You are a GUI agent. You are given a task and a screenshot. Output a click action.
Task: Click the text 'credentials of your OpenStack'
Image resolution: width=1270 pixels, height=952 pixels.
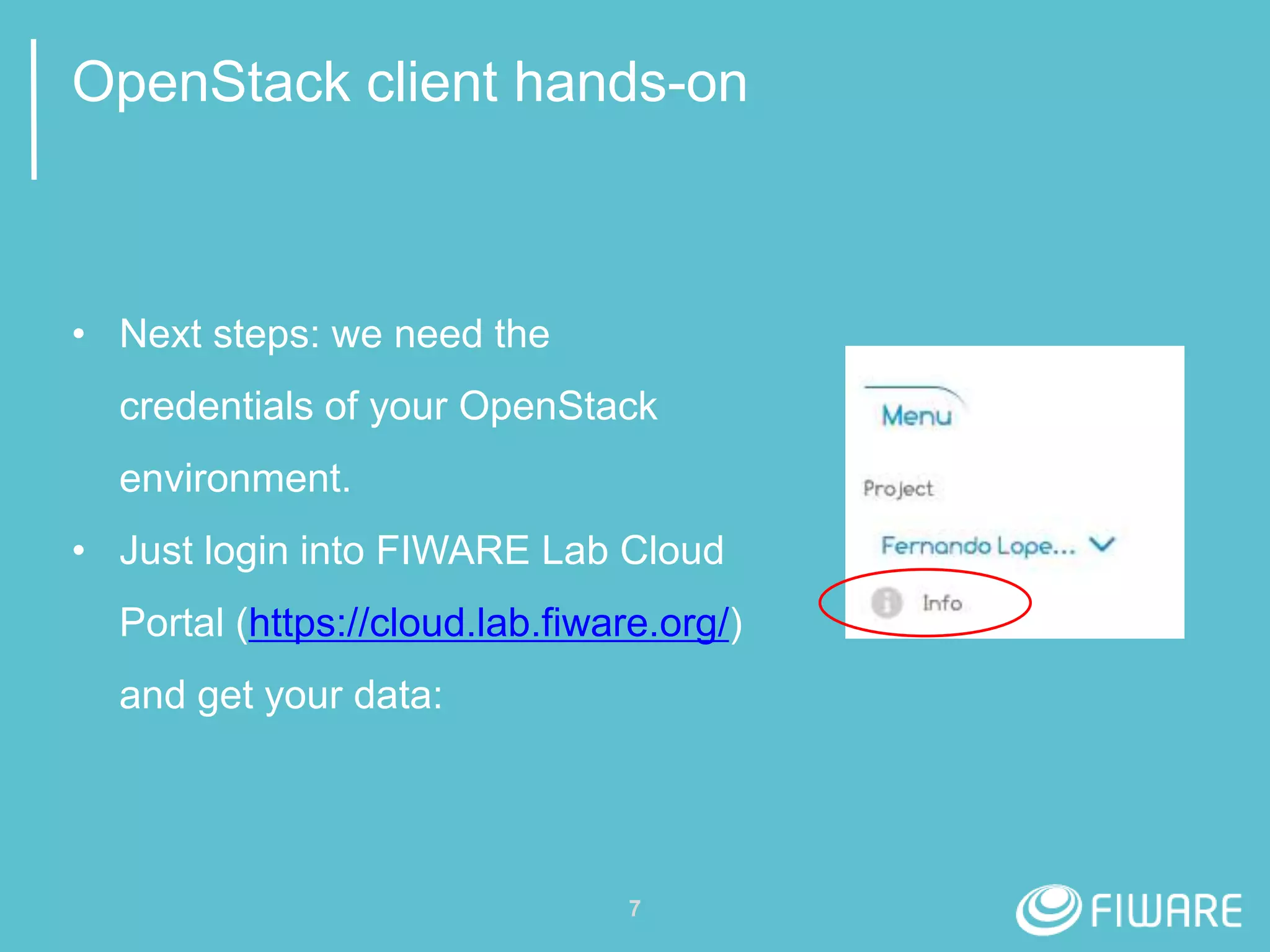(388, 407)
